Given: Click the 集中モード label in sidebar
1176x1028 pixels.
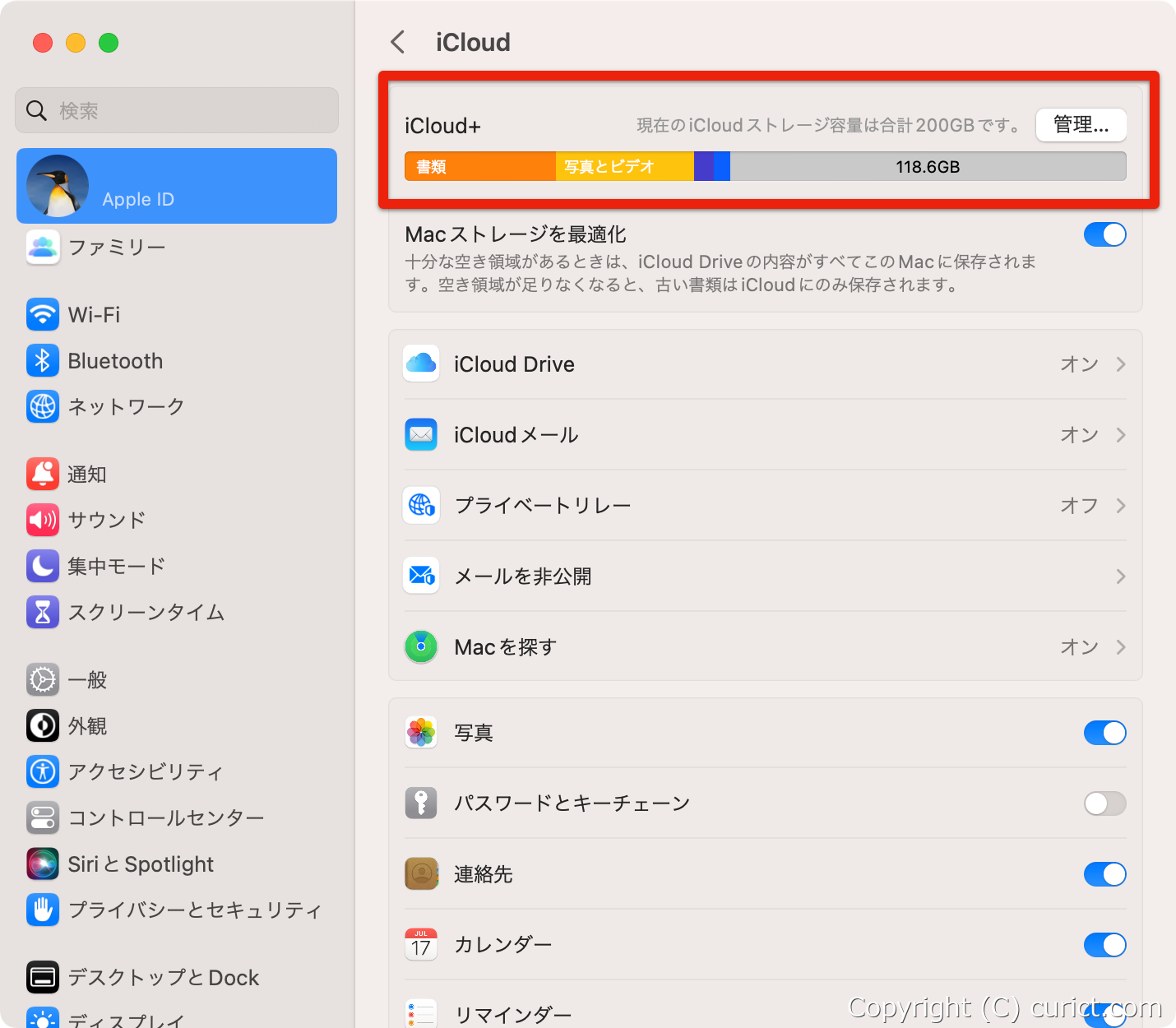Looking at the screenshot, I should pyautogui.click(x=117, y=567).
